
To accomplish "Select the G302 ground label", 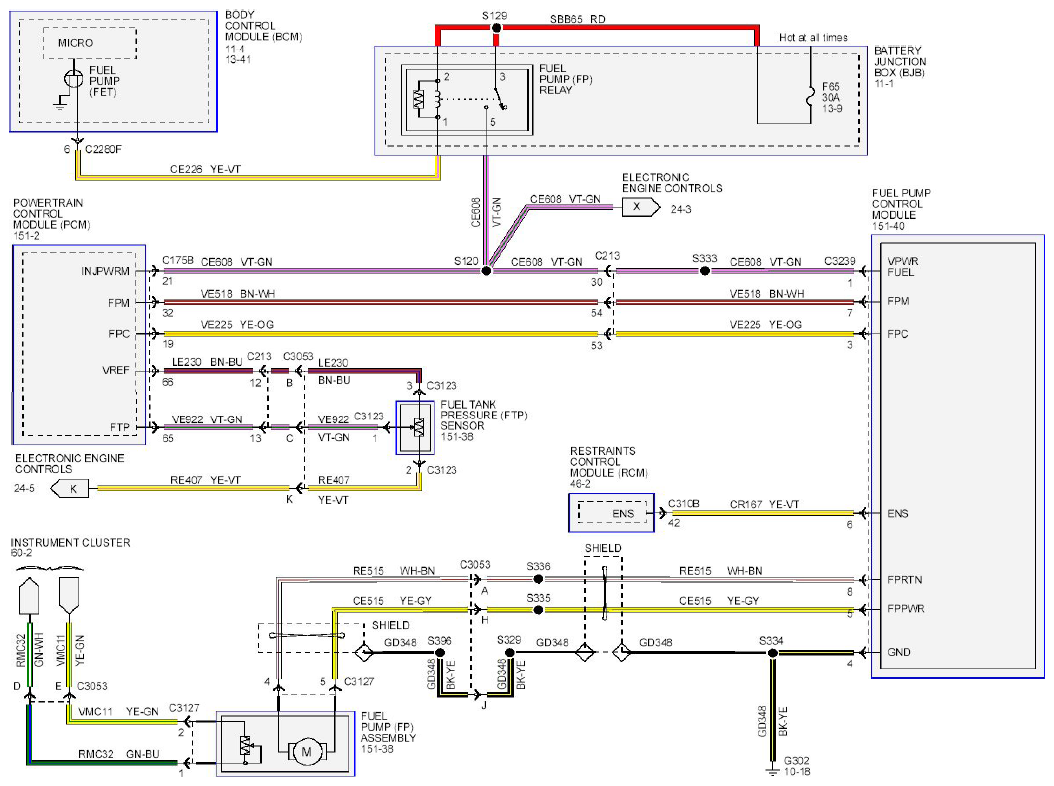I will 797,761.
